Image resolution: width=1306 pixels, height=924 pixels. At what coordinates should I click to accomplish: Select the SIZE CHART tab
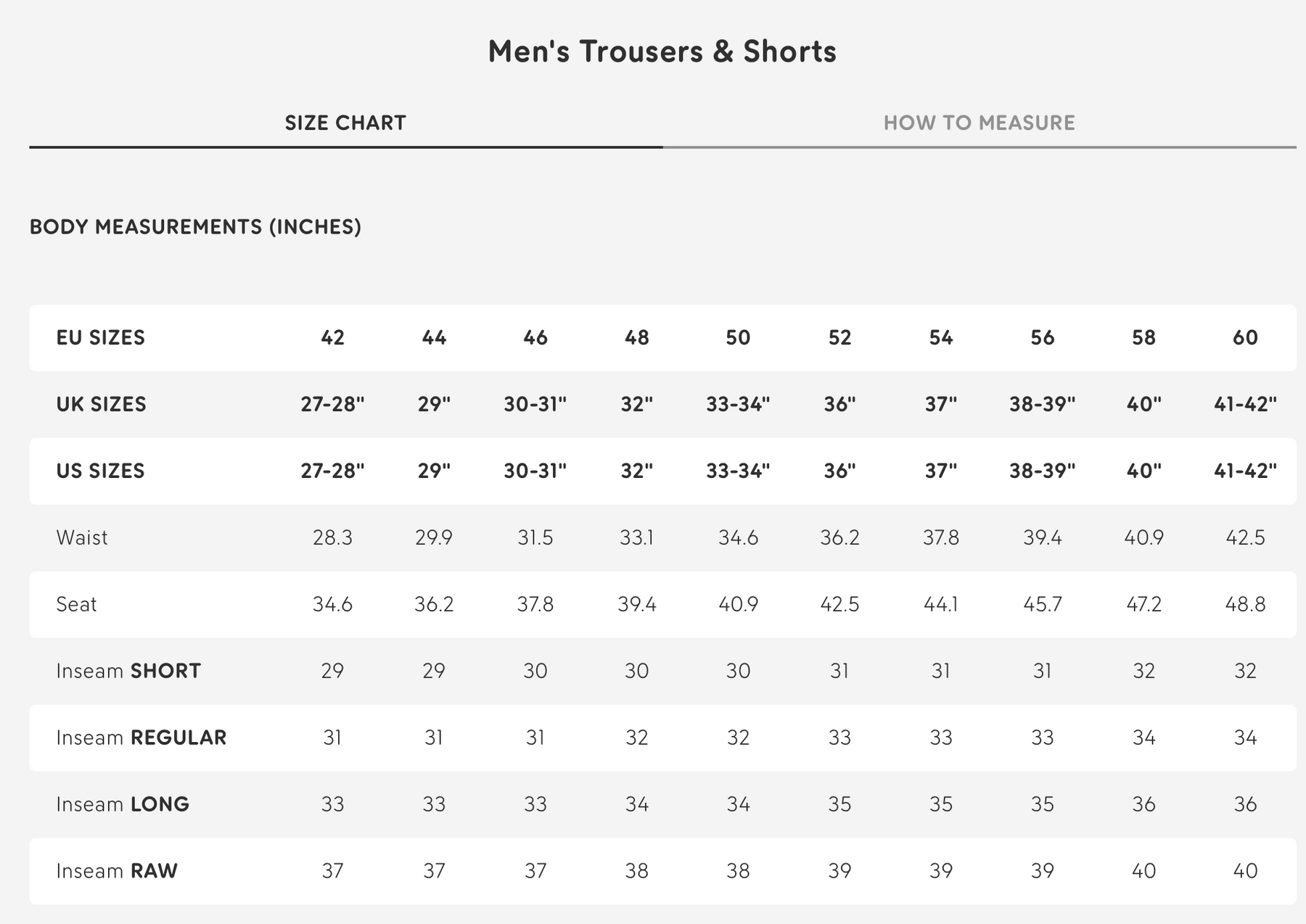point(345,123)
